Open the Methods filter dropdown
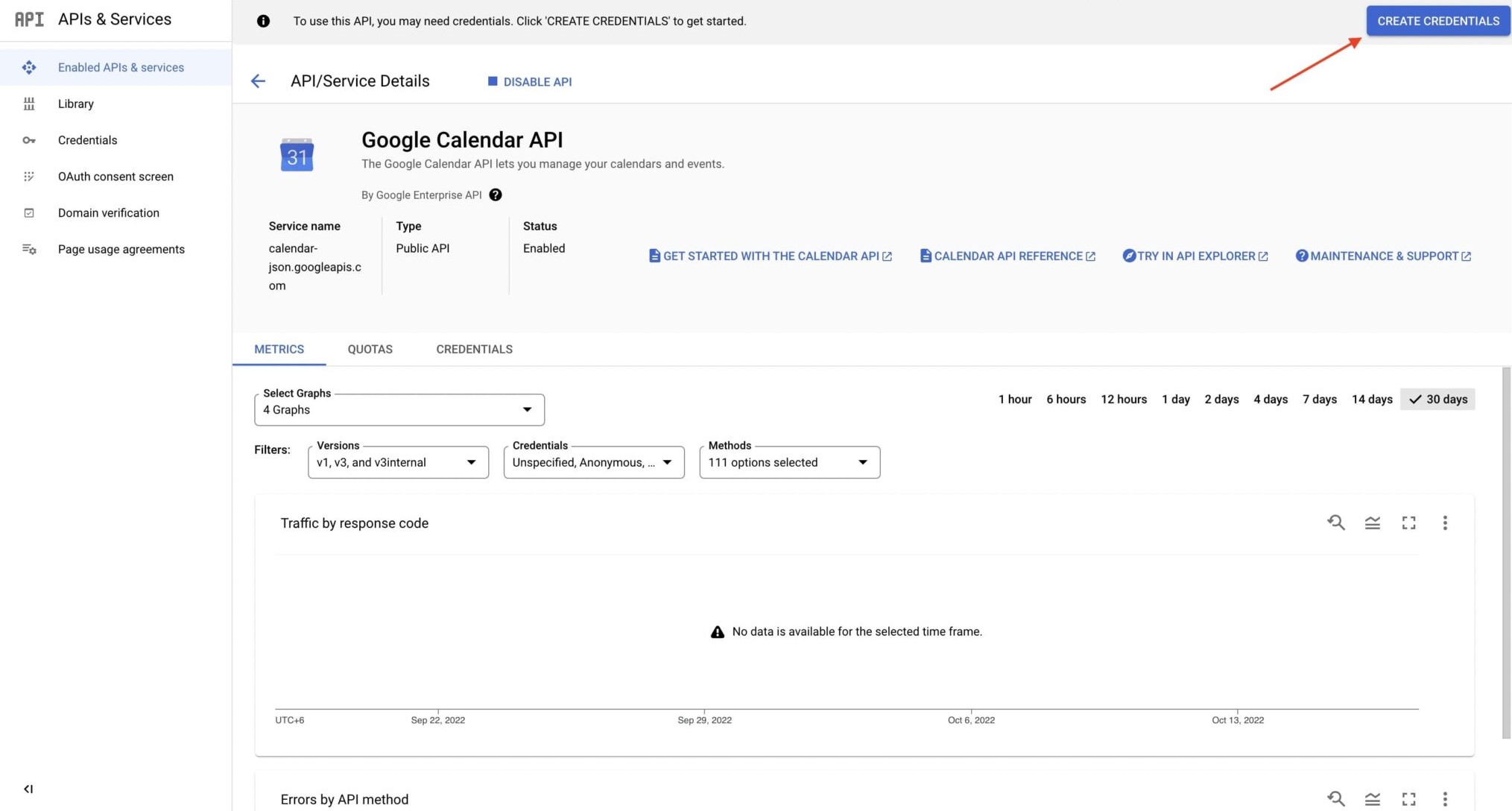 [x=789, y=462]
